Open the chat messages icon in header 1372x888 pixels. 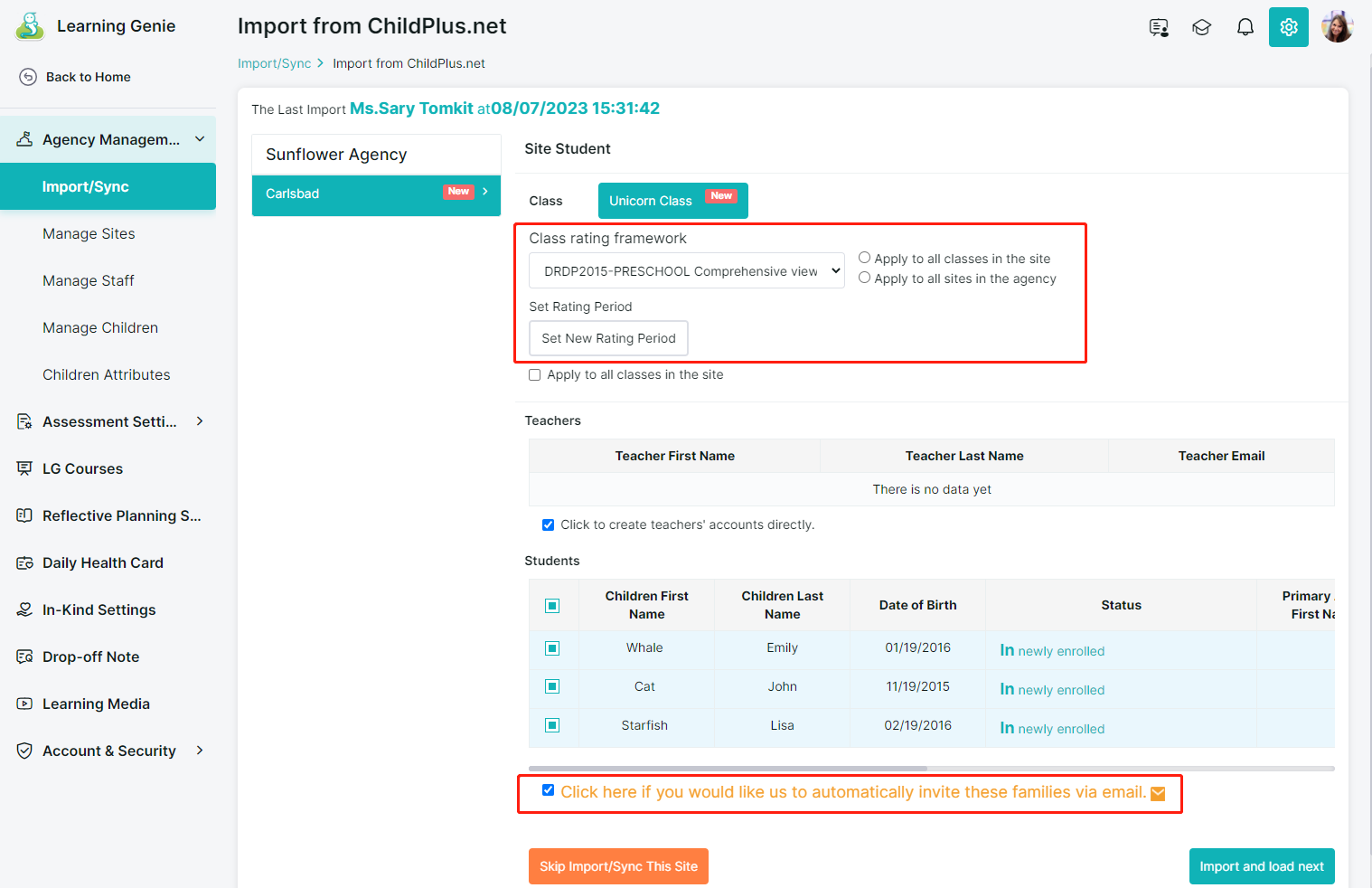coord(1159,27)
